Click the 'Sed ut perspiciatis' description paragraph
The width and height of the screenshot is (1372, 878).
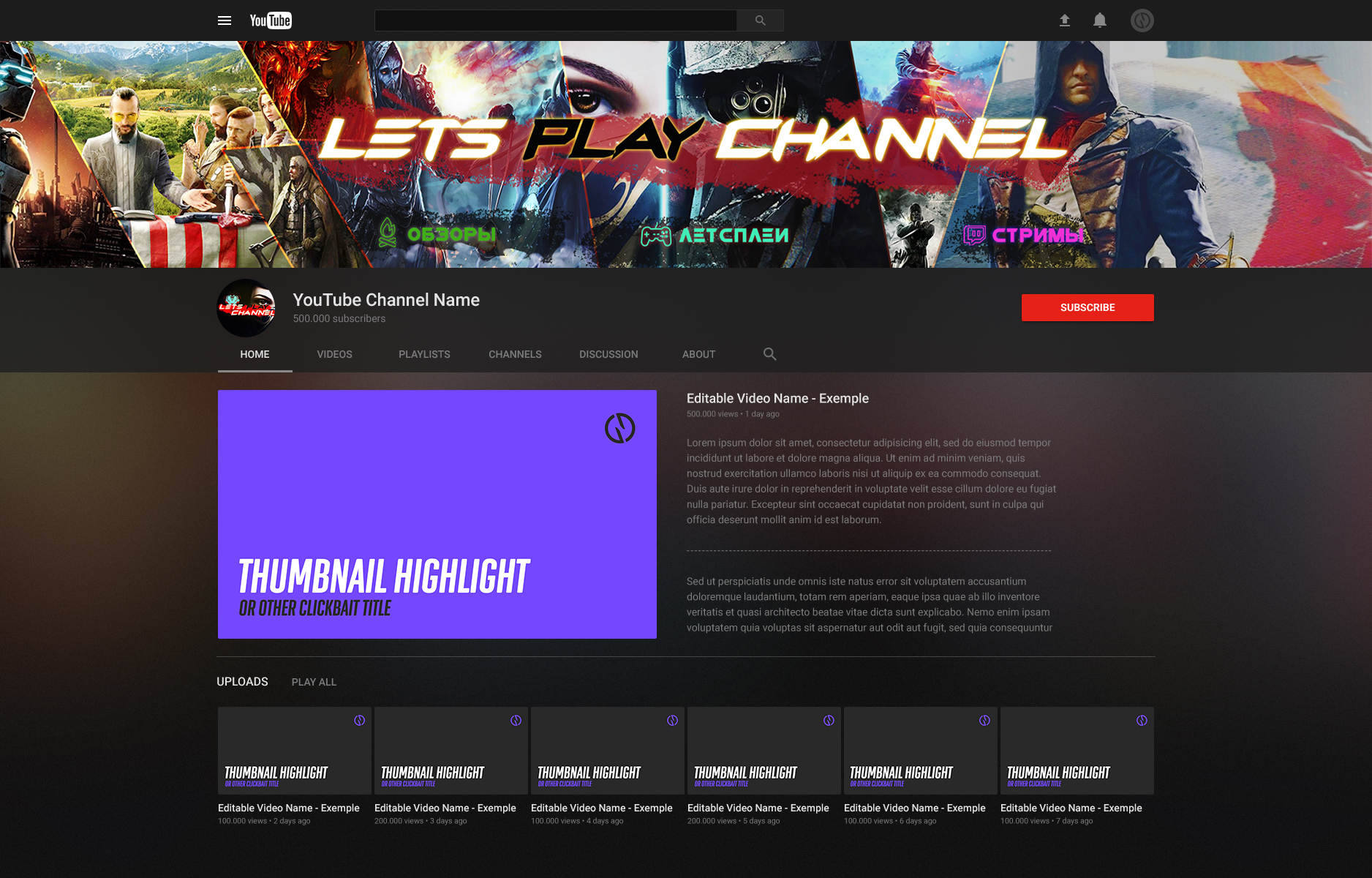(870, 604)
